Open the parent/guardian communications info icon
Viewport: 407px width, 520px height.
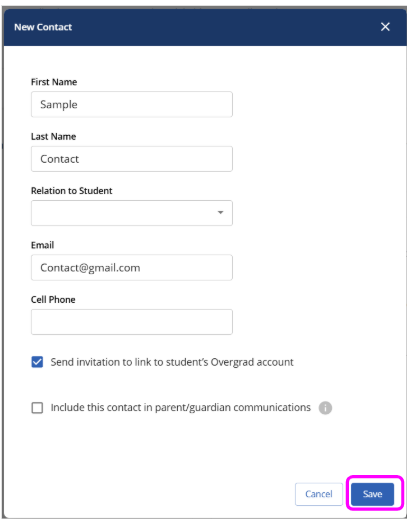pyautogui.click(x=325, y=408)
